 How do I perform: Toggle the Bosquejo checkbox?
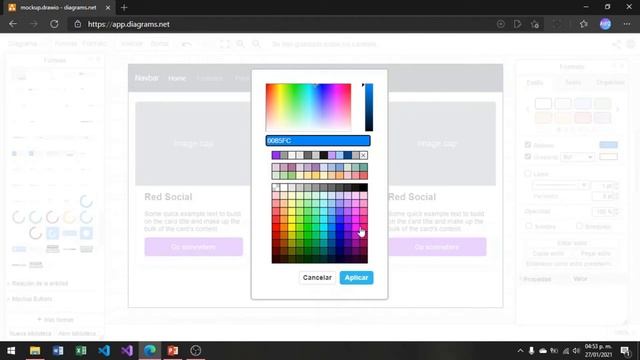pos(579,226)
